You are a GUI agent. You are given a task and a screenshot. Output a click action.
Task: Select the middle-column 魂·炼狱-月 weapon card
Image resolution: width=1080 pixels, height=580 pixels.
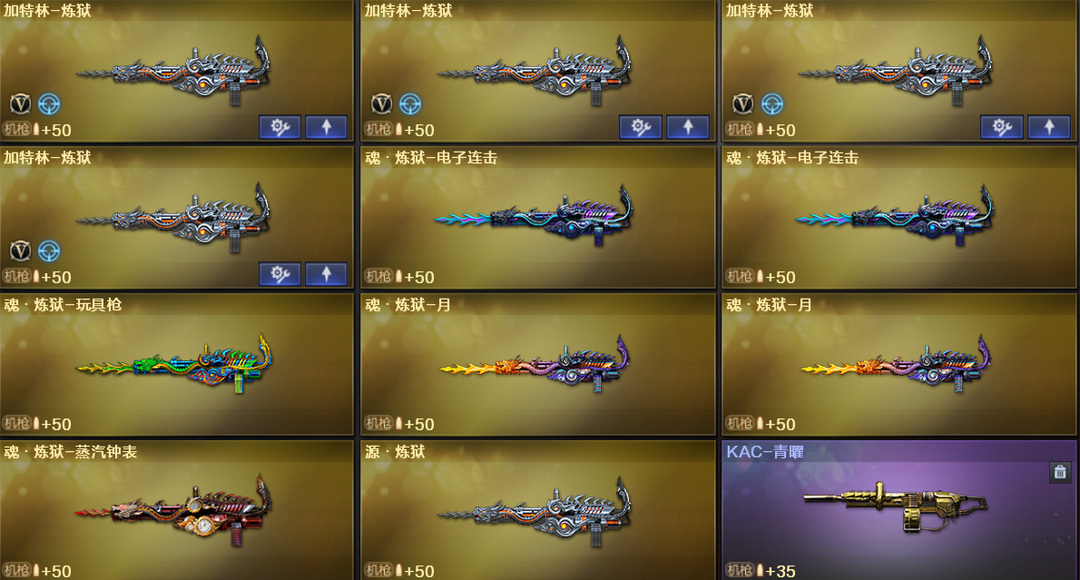[x=538, y=364]
